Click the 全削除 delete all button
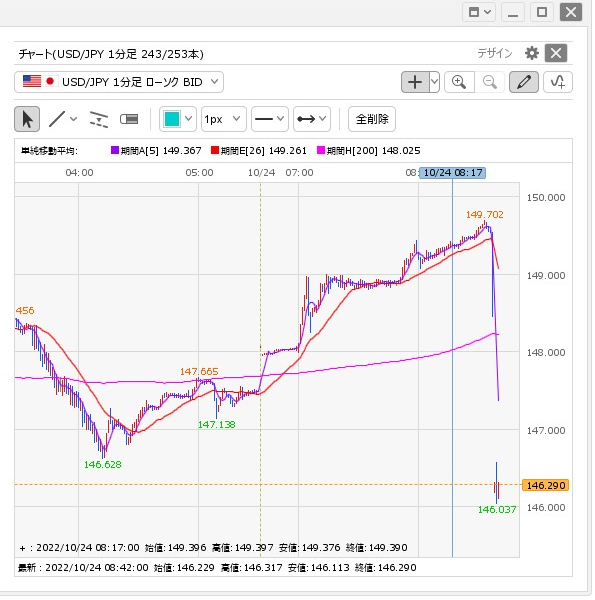The width and height of the screenshot is (595, 600). (372, 119)
